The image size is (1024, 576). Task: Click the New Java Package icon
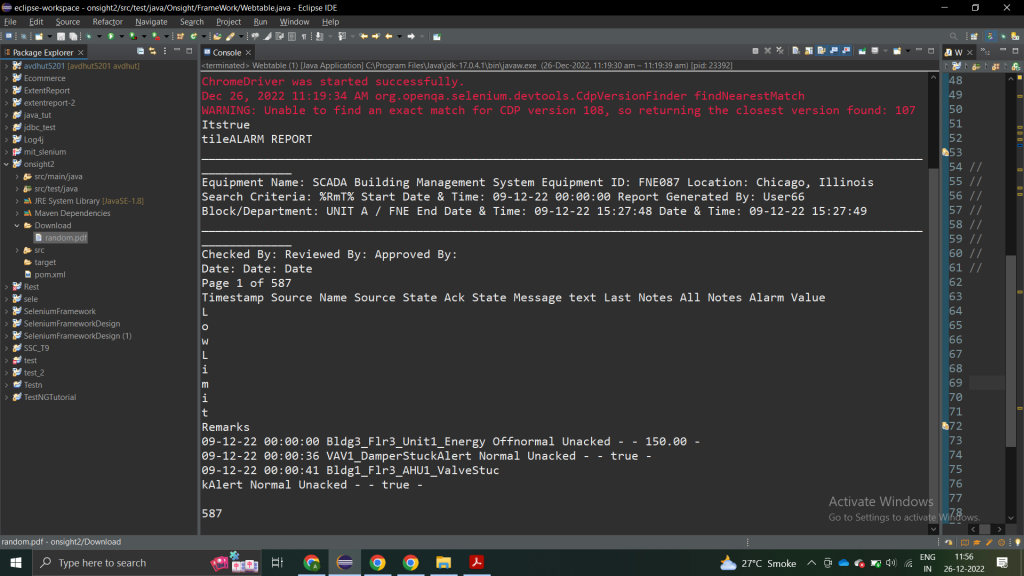180,37
